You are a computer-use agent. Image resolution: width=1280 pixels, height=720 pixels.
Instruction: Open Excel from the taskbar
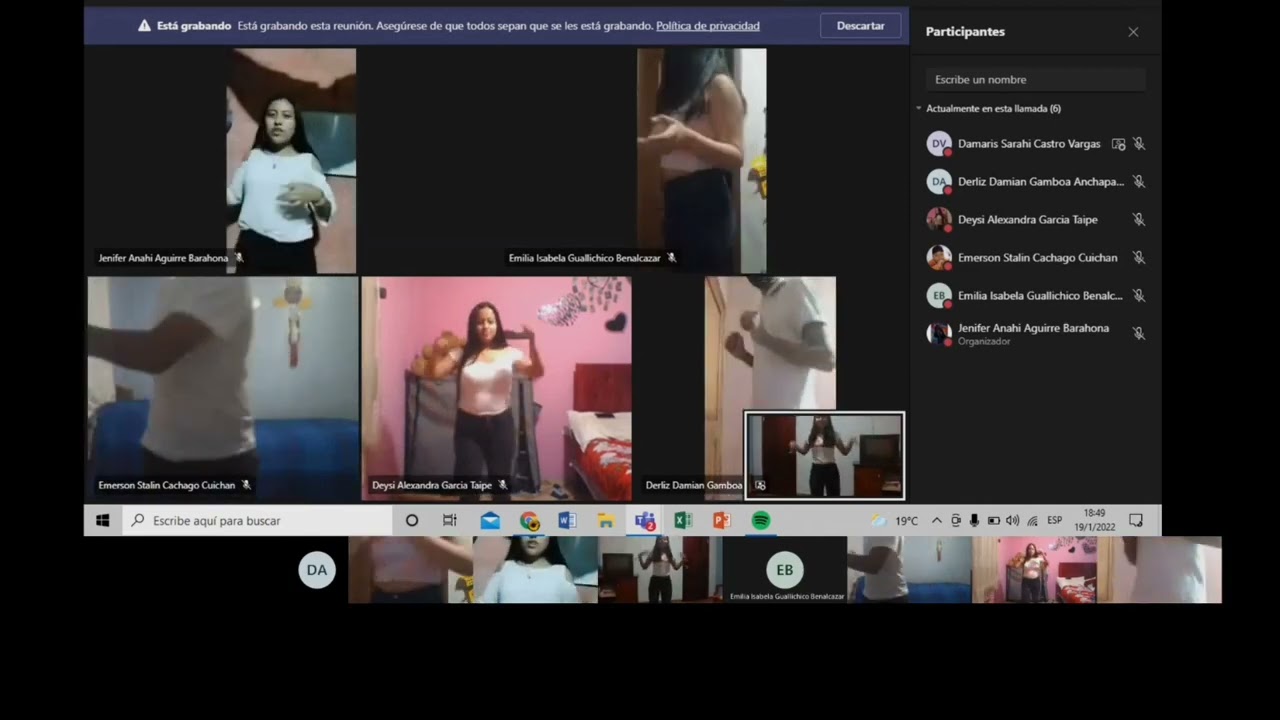pyautogui.click(x=683, y=521)
